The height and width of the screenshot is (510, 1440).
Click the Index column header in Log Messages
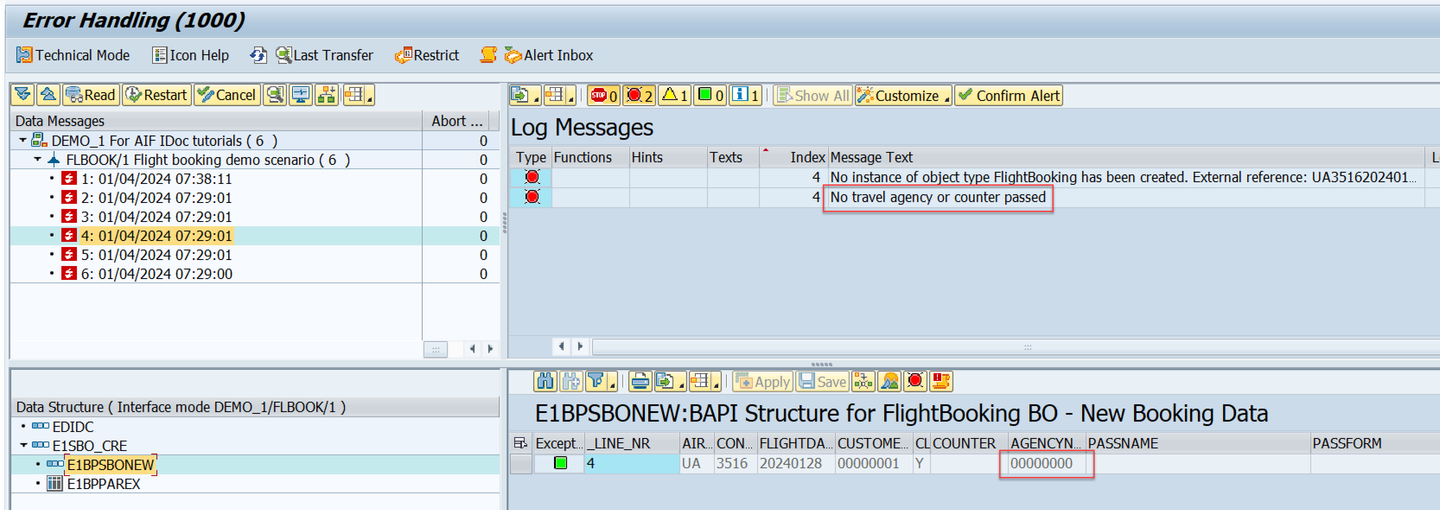pyautogui.click(x=794, y=157)
